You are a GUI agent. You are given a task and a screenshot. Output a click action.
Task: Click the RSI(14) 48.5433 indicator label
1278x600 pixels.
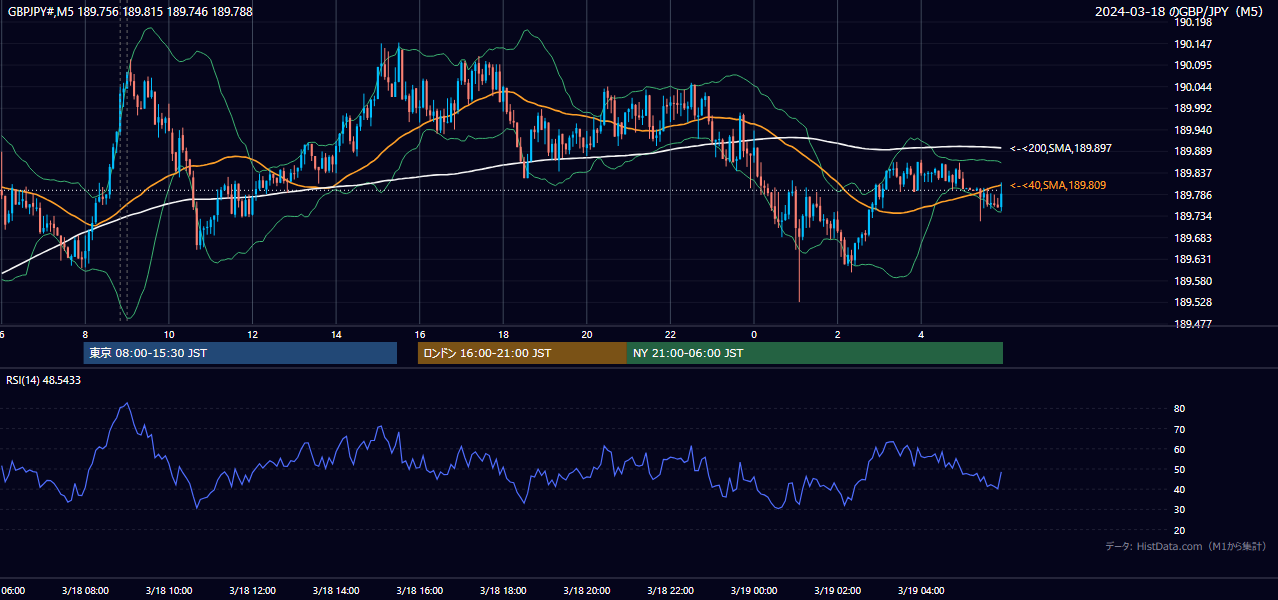[44, 380]
